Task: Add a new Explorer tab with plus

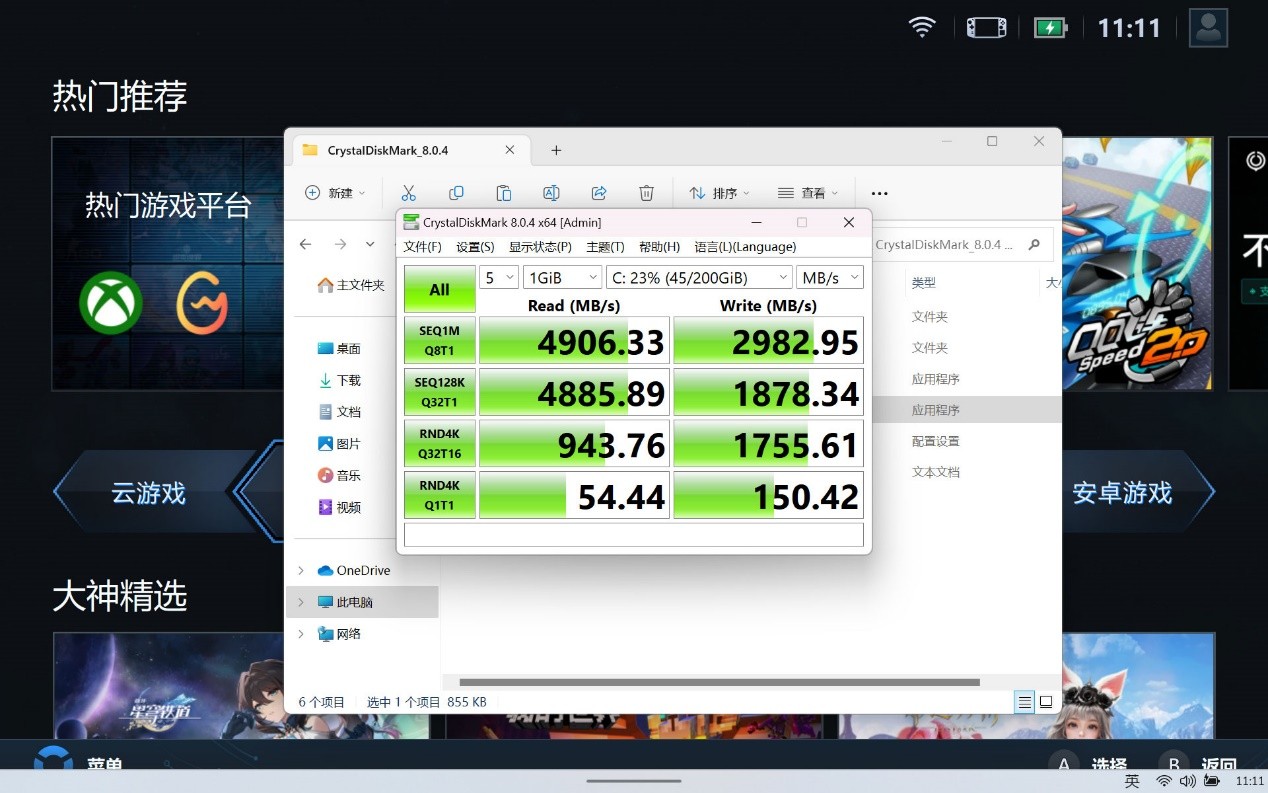Action: (x=556, y=151)
